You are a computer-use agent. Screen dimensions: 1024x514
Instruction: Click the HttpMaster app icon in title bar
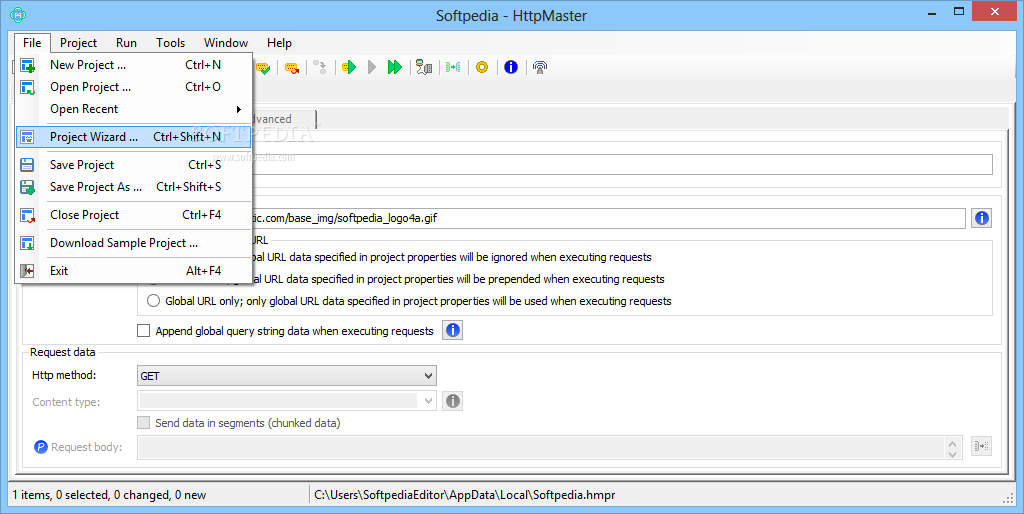[18, 14]
